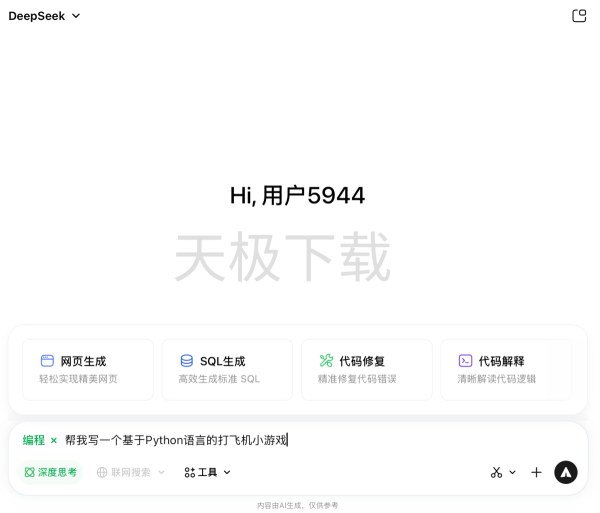This screenshot has height=513, width=600.
Task: Toggle 深度思考 deep thinking mode
Action: [x=51, y=472]
